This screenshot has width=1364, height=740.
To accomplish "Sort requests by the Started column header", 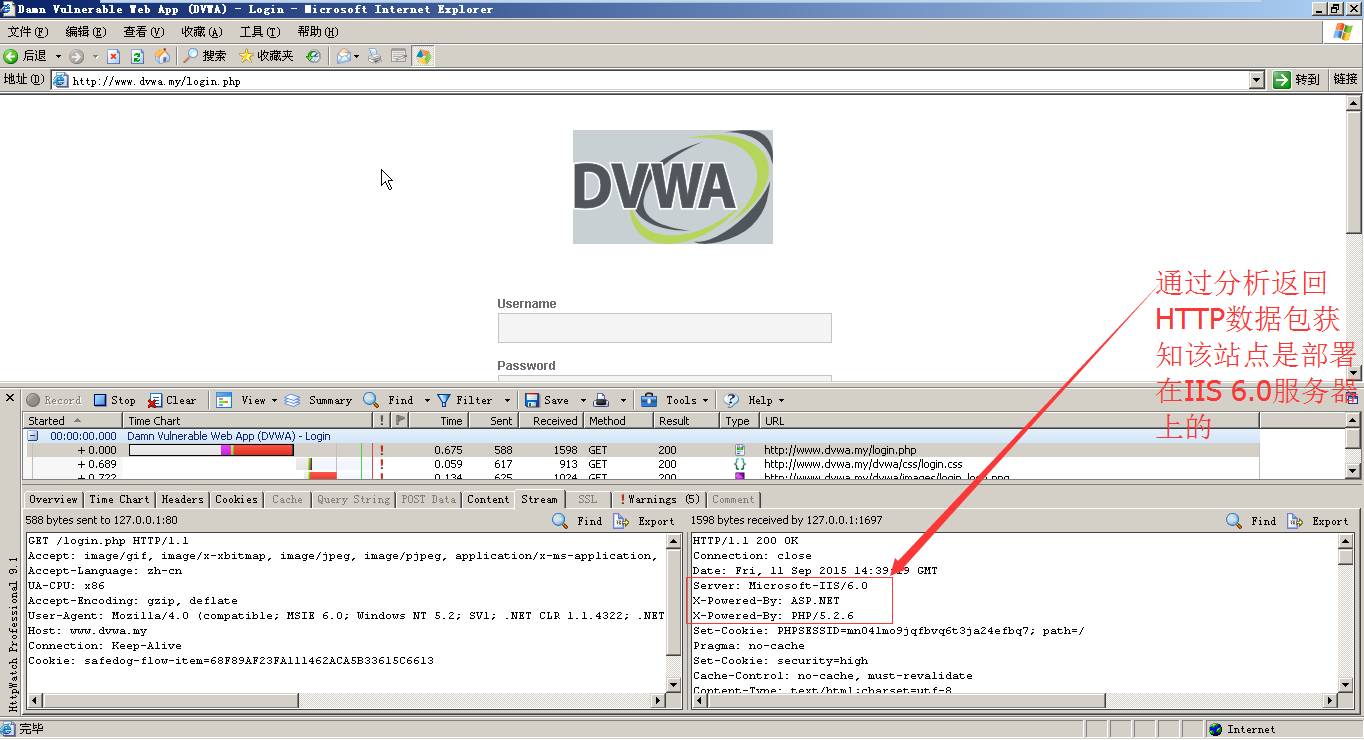I will [73, 421].
